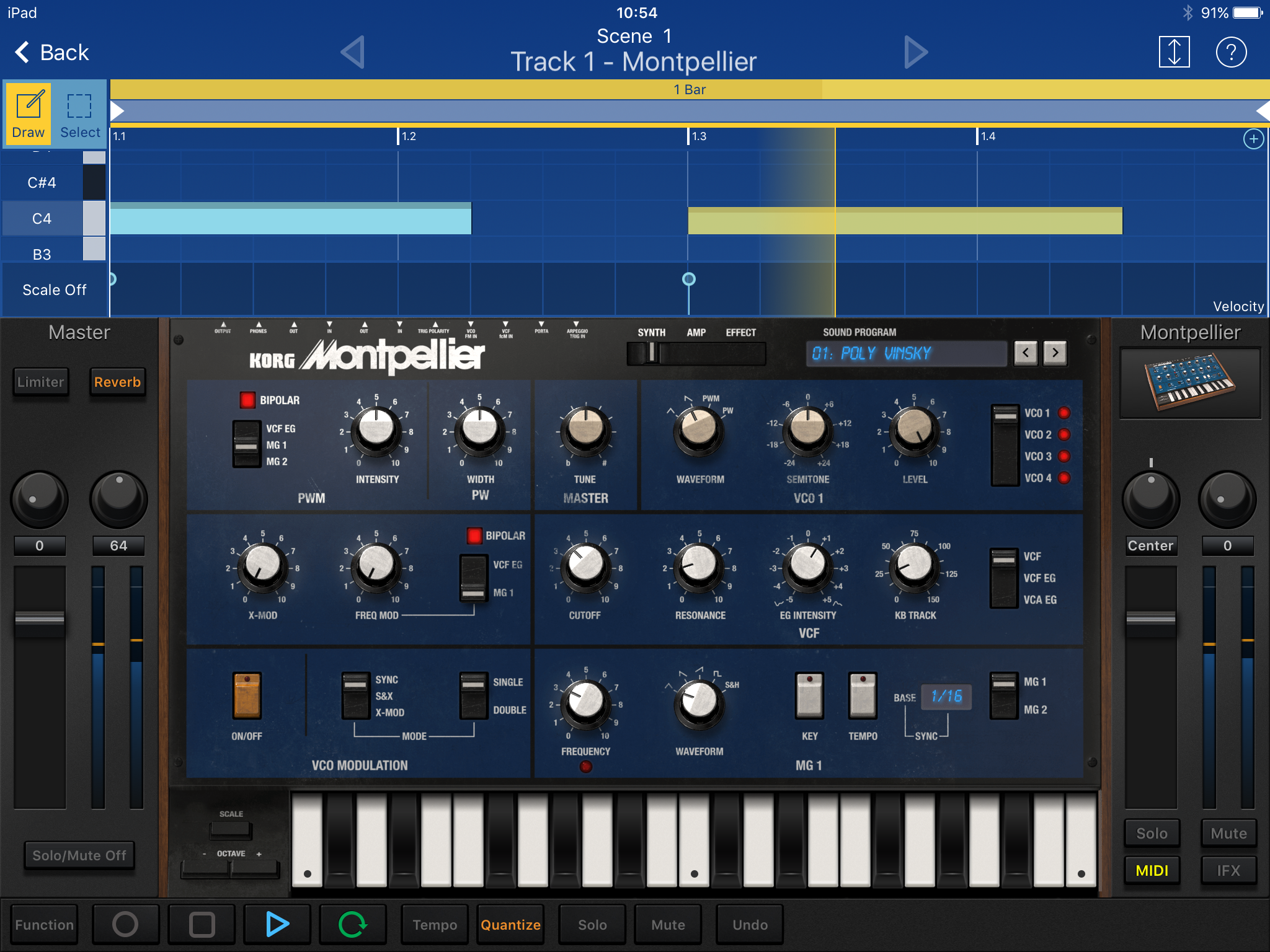Open the Function menu
Screen dimensions: 1270x952
(44, 924)
